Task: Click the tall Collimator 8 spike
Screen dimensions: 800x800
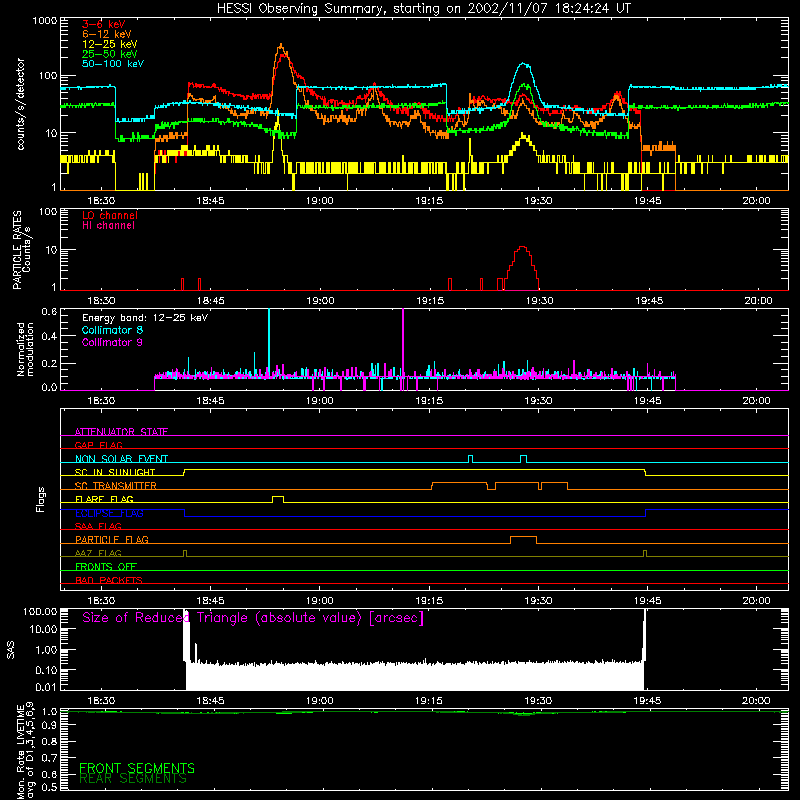Action: (x=269, y=342)
